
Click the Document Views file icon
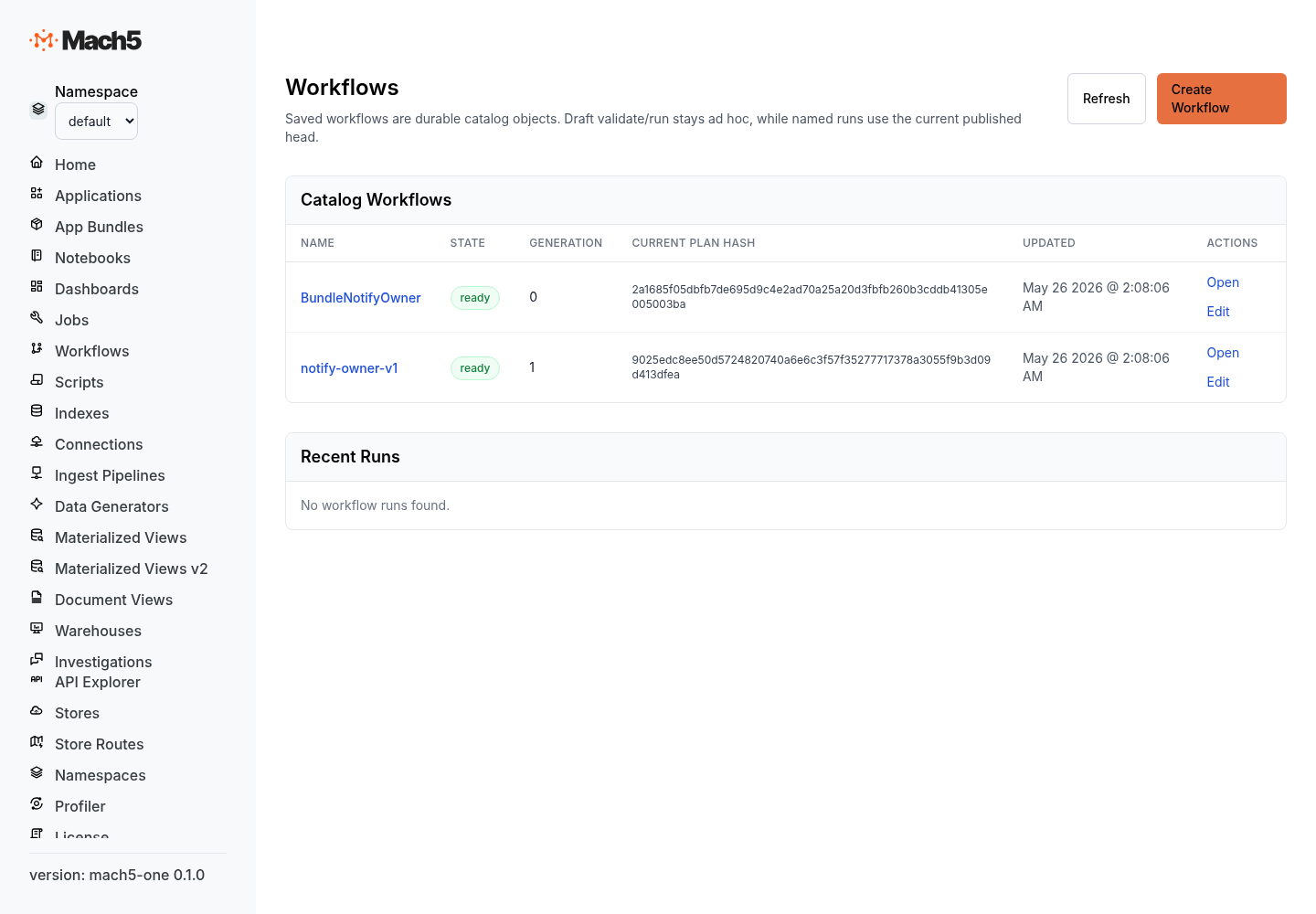click(37, 598)
